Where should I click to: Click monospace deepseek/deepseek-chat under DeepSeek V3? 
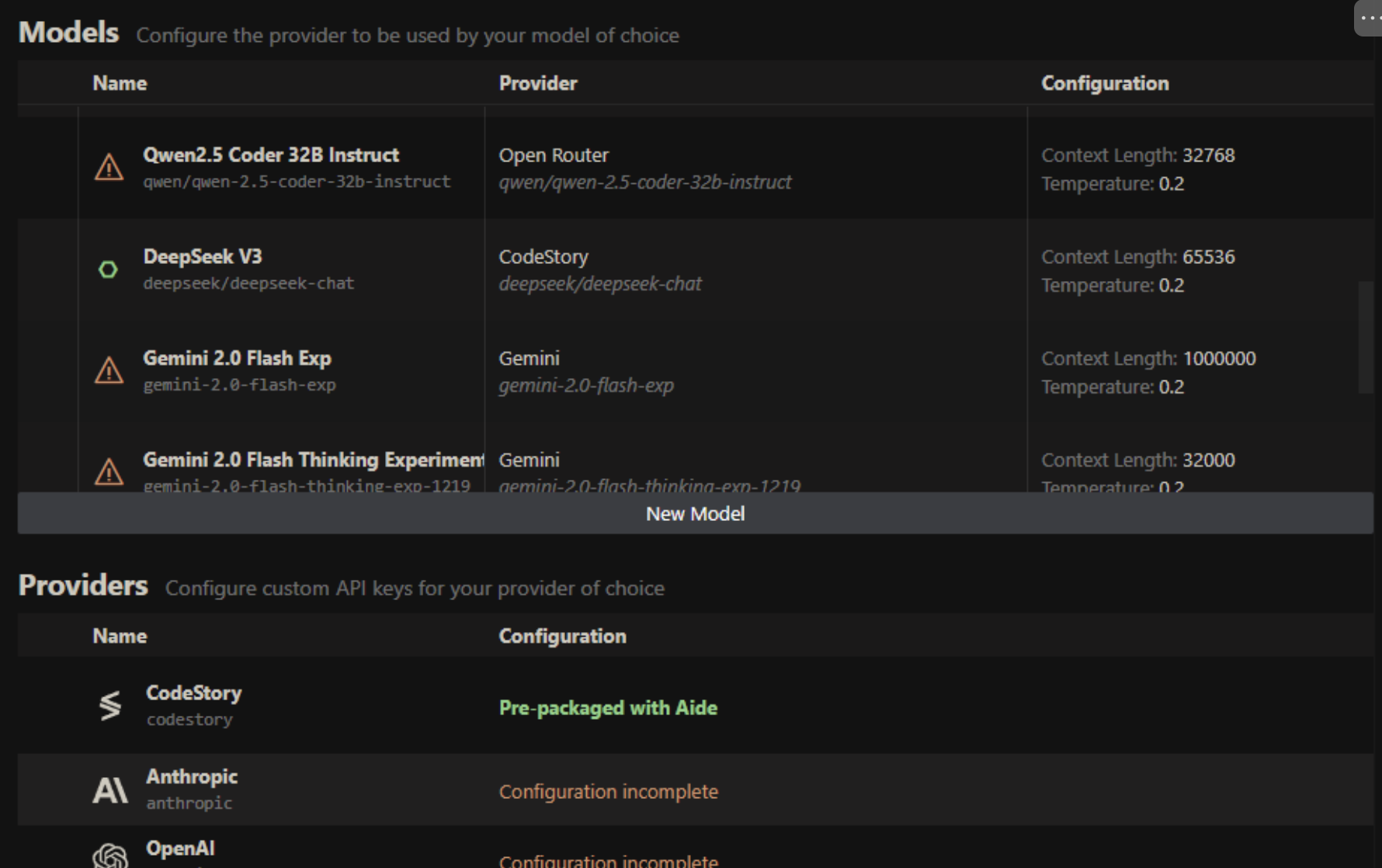tap(248, 283)
